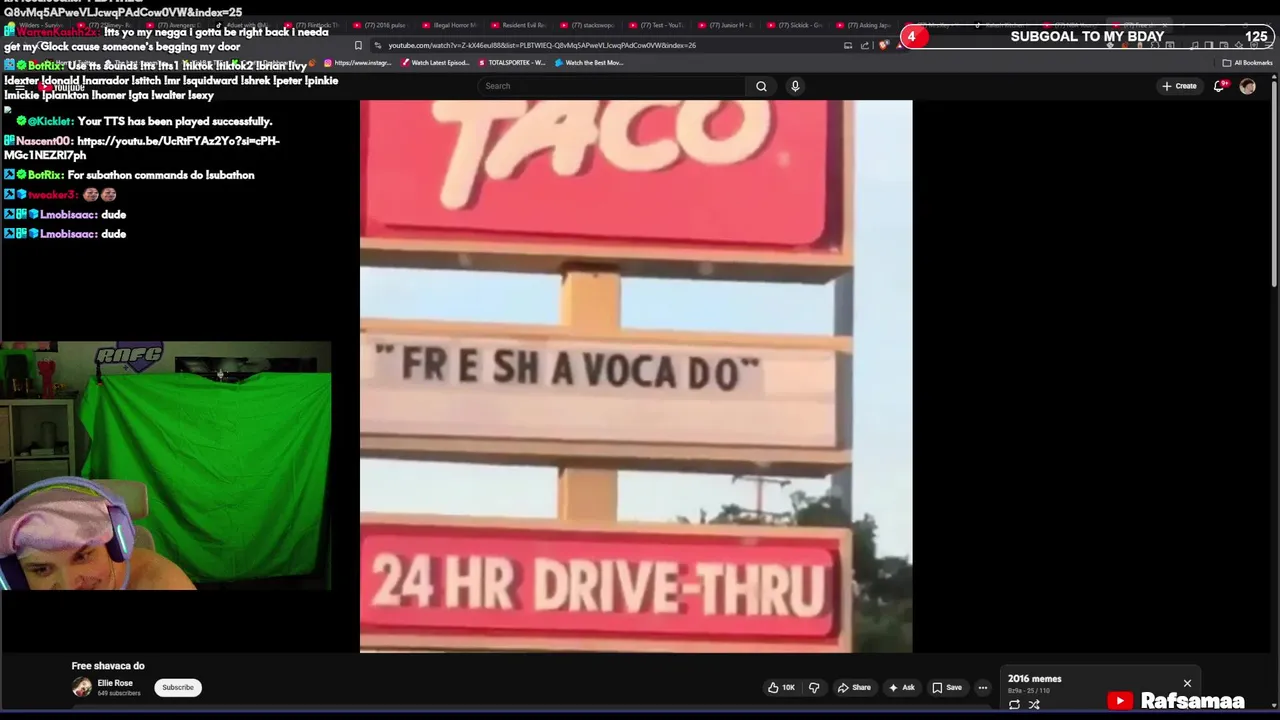Switch to the Asking Japan browser tab
This screenshot has width=1280, height=720.
(x=863, y=25)
